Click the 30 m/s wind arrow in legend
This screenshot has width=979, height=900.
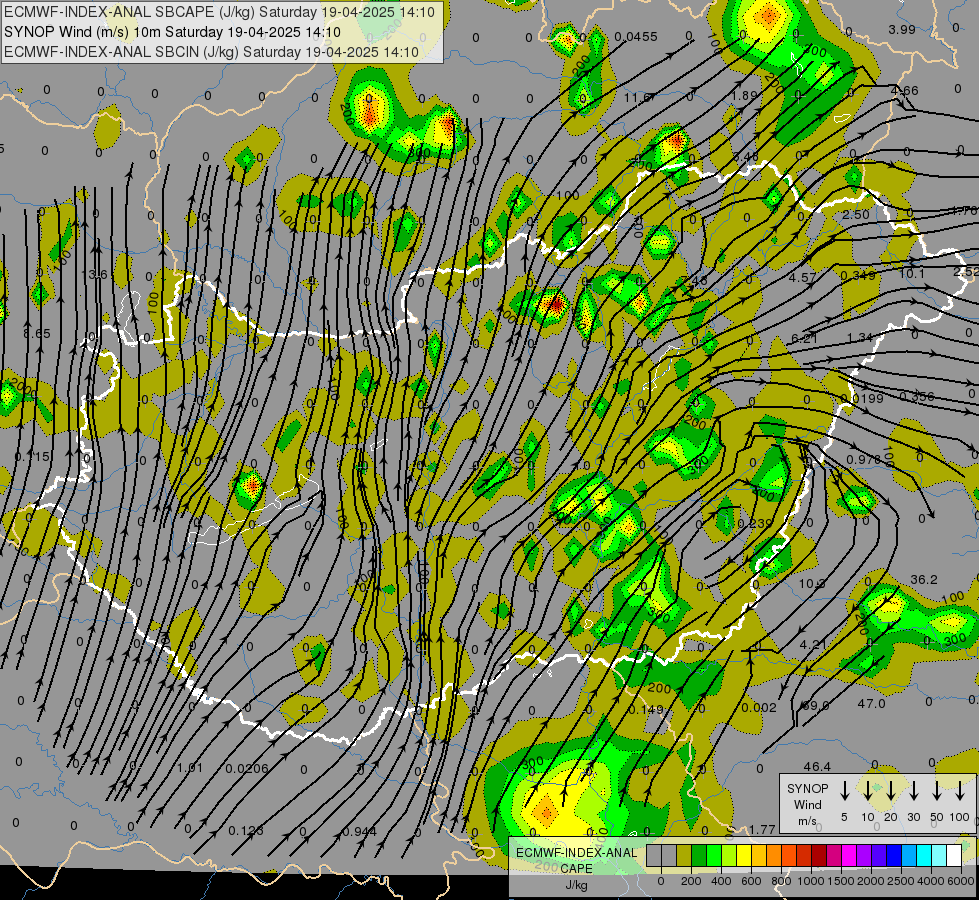coord(913,791)
